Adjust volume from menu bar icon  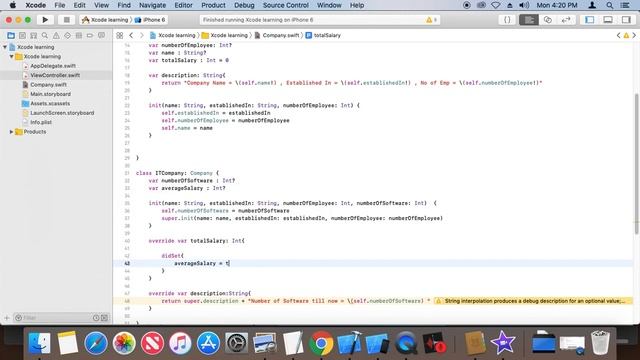pos(524,5)
